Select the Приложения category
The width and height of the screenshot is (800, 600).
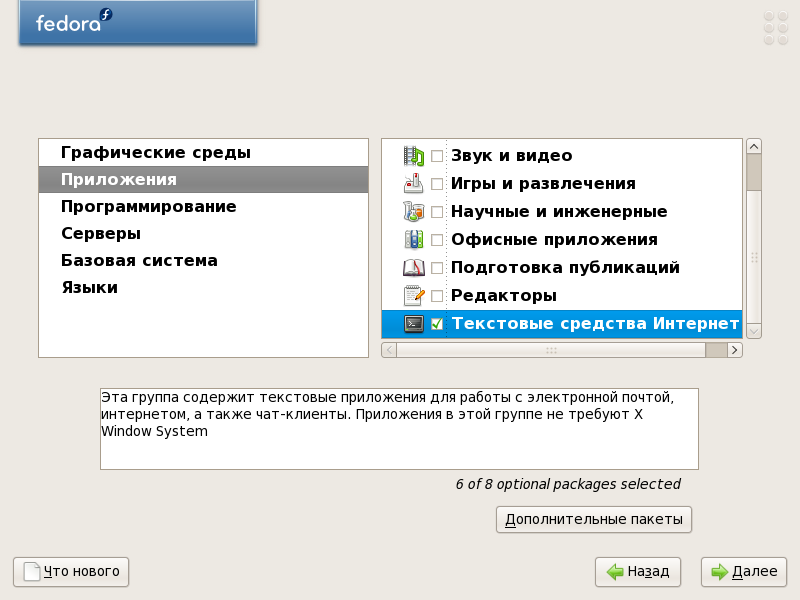[204, 180]
